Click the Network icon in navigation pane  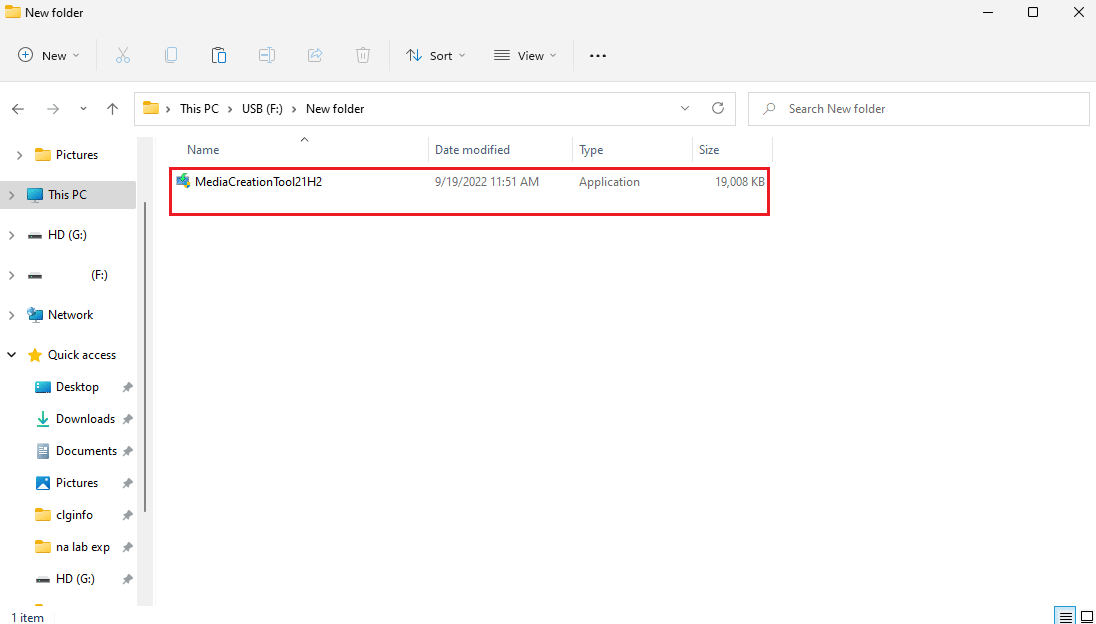click(35, 315)
